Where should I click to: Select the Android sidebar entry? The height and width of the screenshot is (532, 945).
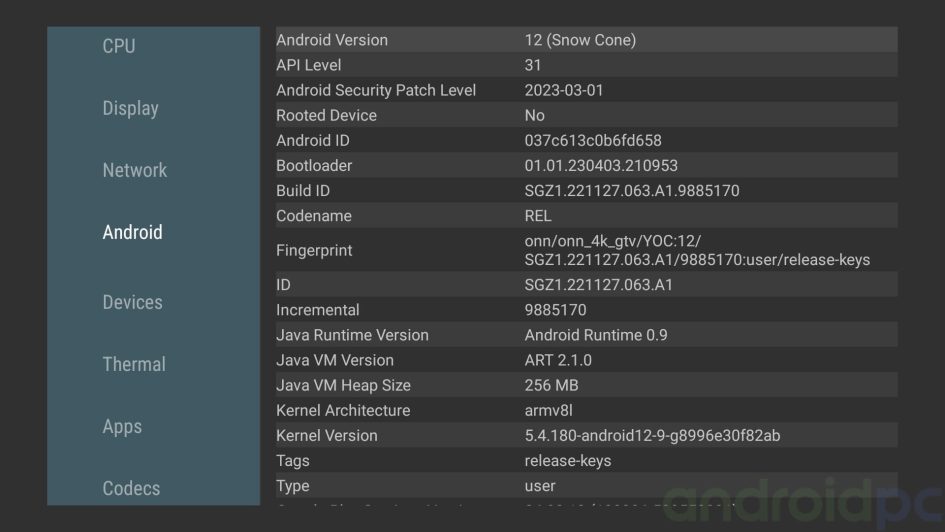click(x=132, y=232)
